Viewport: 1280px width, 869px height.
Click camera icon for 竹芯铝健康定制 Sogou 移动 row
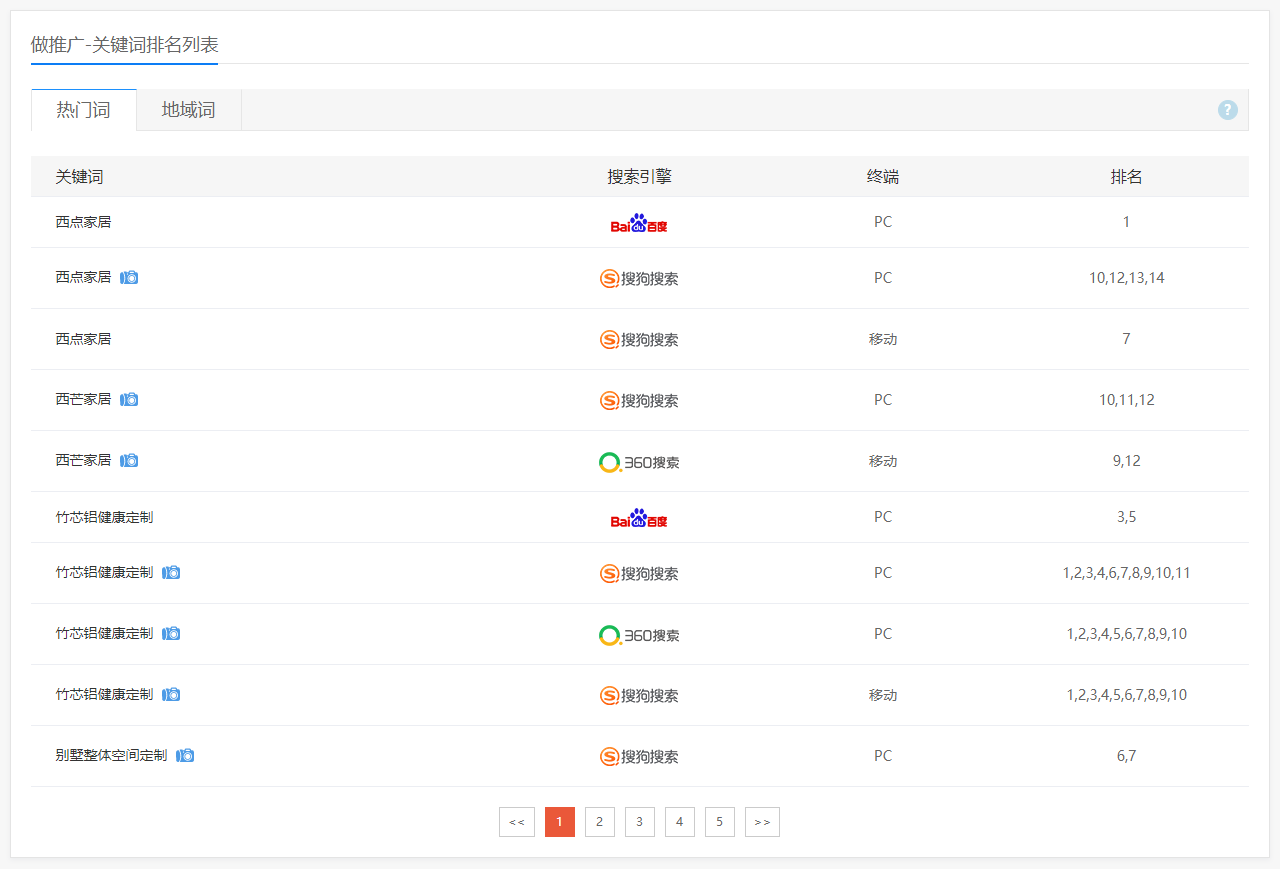[x=171, y=694]
